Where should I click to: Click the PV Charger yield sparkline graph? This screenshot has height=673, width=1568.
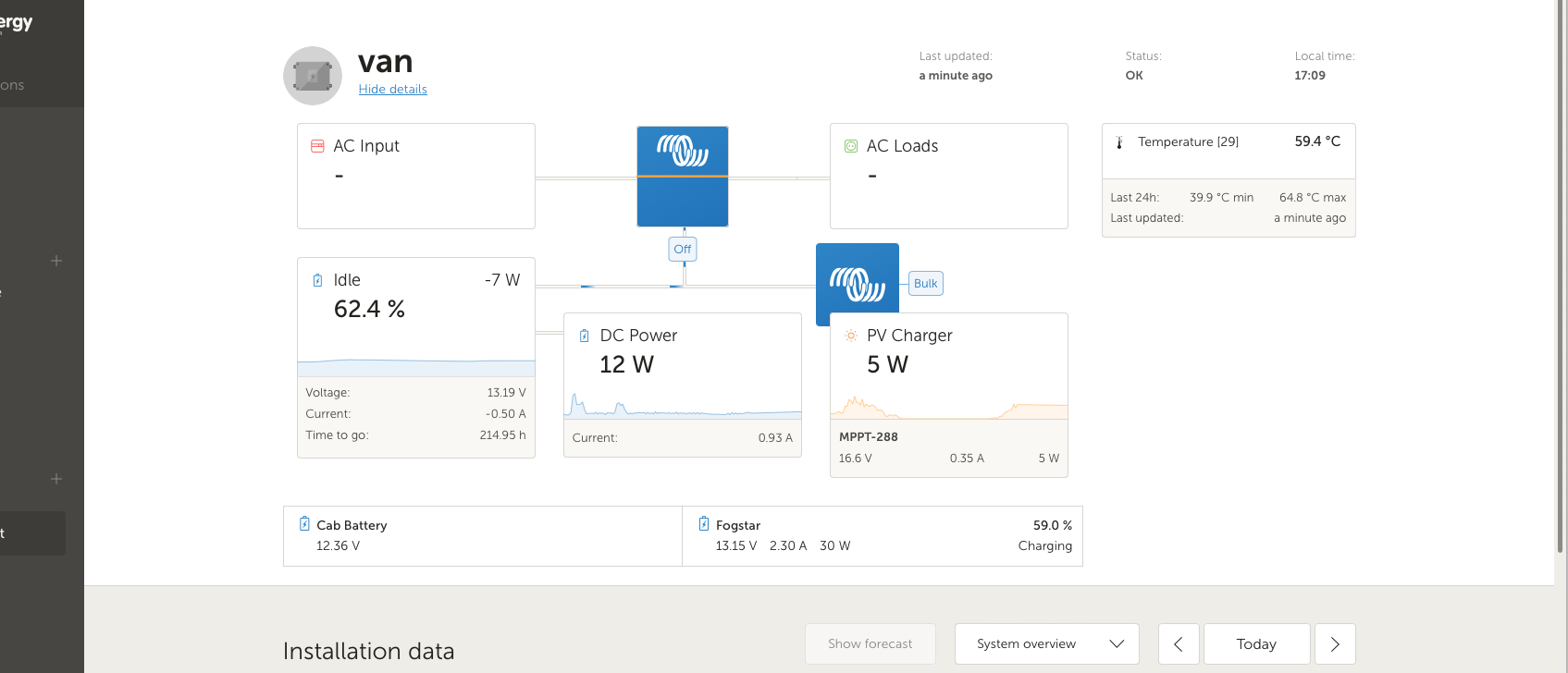pos(949,408)
